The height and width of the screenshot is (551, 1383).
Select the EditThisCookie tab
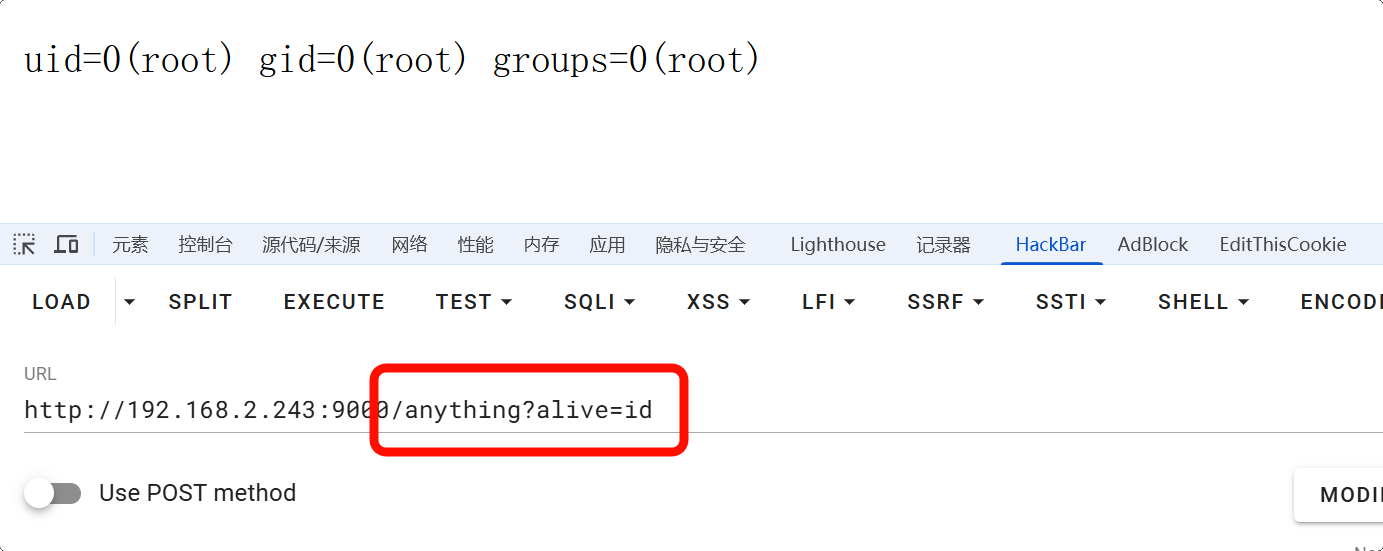pos(1282,245)
